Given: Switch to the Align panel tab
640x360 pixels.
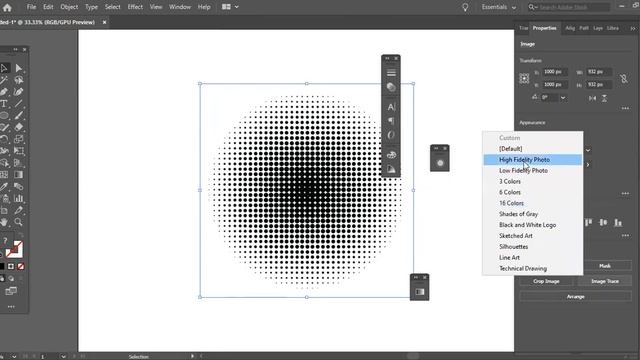Looking at the screenshot, I should coord(570,28).
